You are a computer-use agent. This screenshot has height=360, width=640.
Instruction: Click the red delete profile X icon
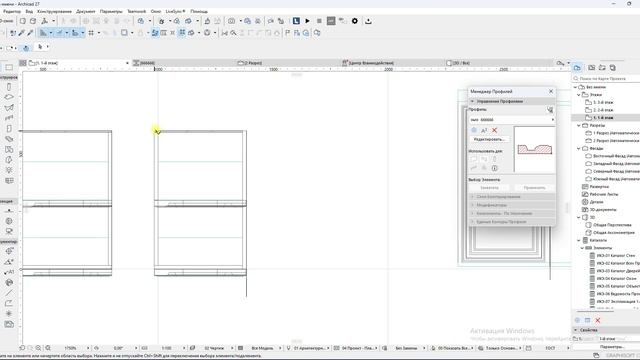click(x=495, y=130)
